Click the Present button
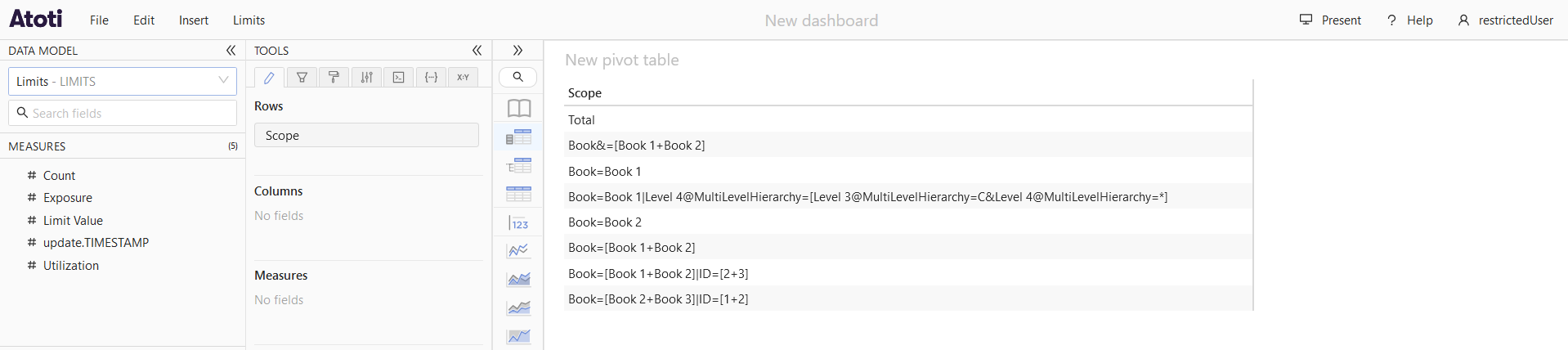Screen dimensions: 1568x350 (x=1330, y=20)
